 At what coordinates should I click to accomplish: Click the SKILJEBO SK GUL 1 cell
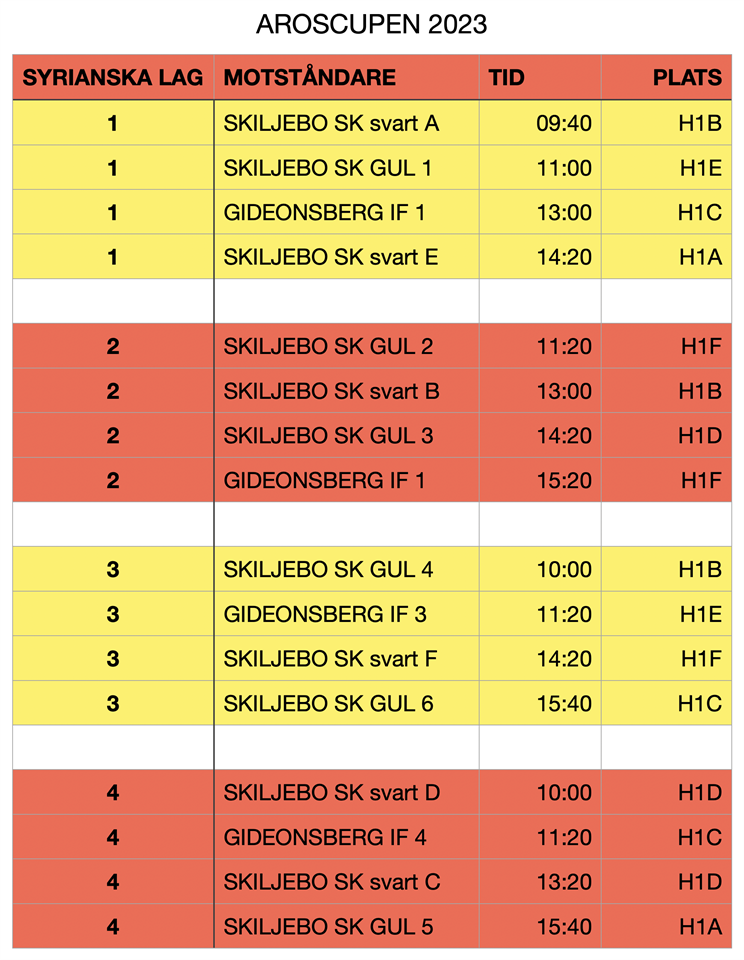click(328, 168)
